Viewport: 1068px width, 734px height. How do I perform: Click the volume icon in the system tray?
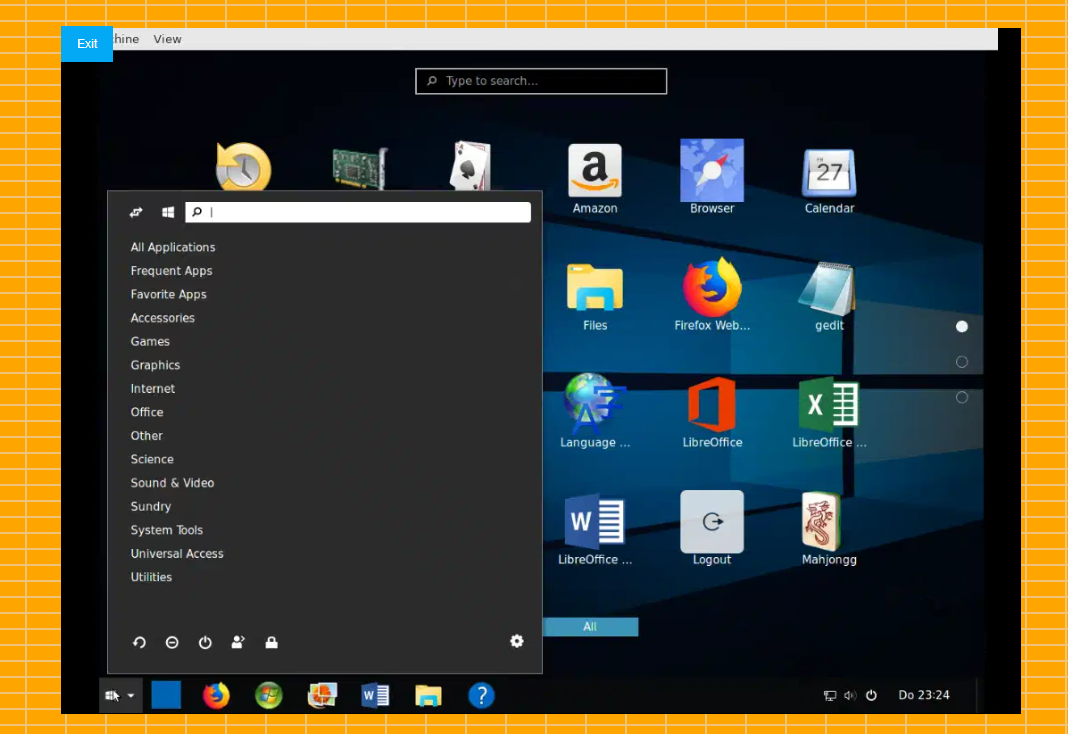click(850, 695)
